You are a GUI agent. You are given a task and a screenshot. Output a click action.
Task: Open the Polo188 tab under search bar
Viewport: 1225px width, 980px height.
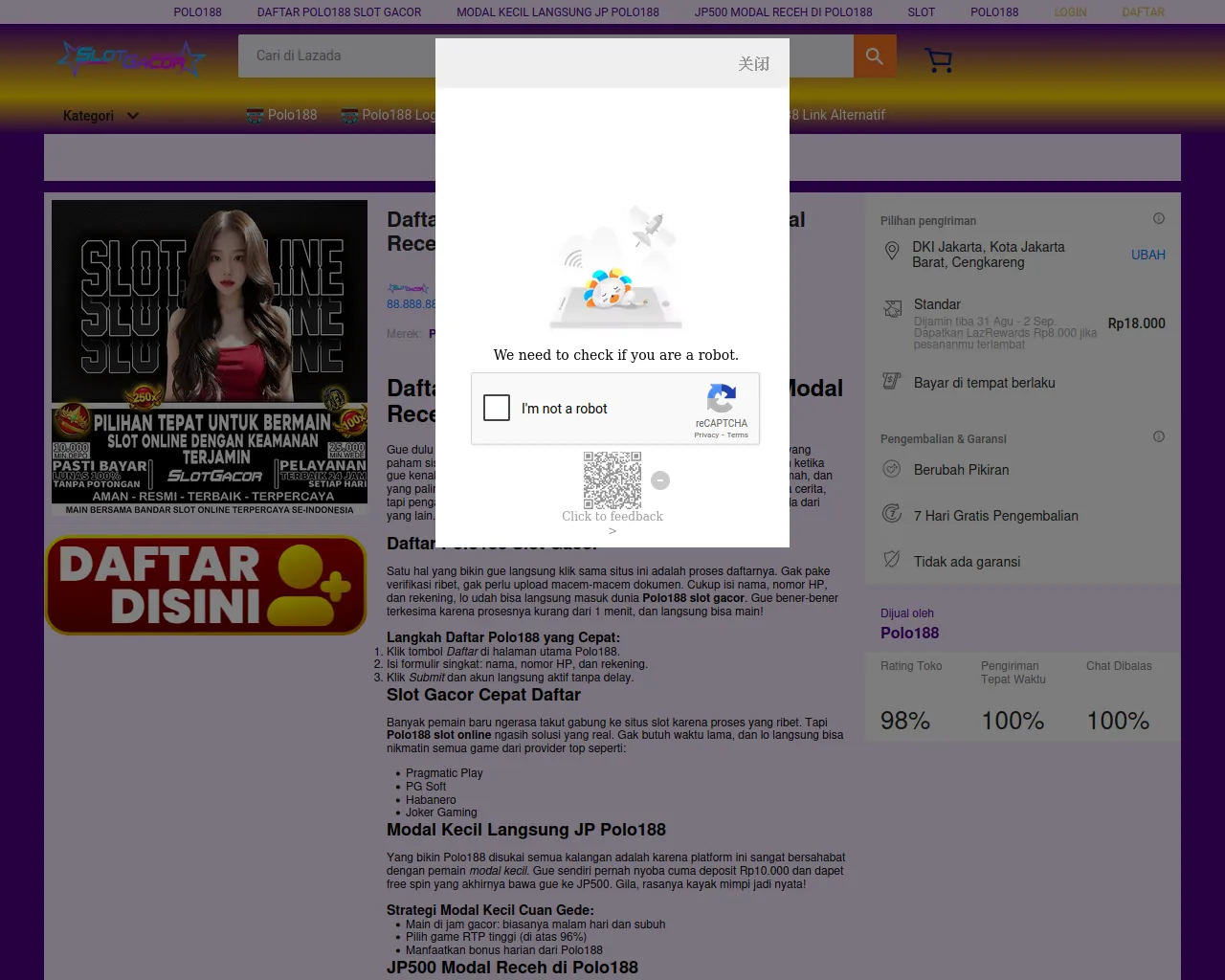281,115
